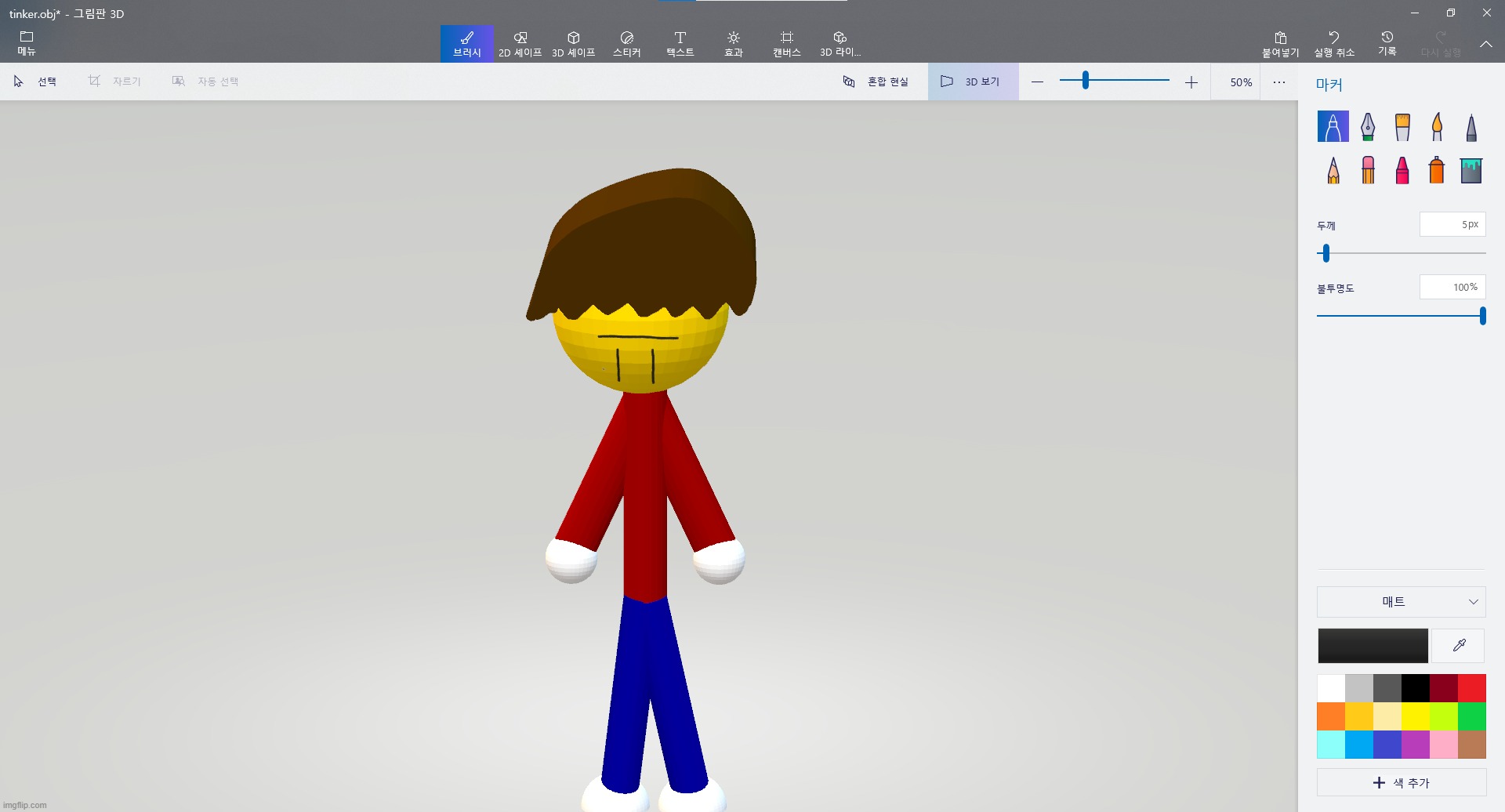Viewport: 1505px width, 812px height.
Task: Click the 두께 thickness value field
Action: (x=1452, y=224)
